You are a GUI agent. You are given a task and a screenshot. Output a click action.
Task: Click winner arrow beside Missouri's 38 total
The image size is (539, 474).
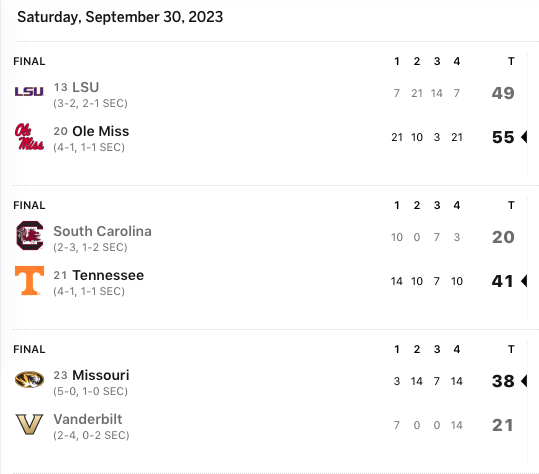[x=524, y=381]
